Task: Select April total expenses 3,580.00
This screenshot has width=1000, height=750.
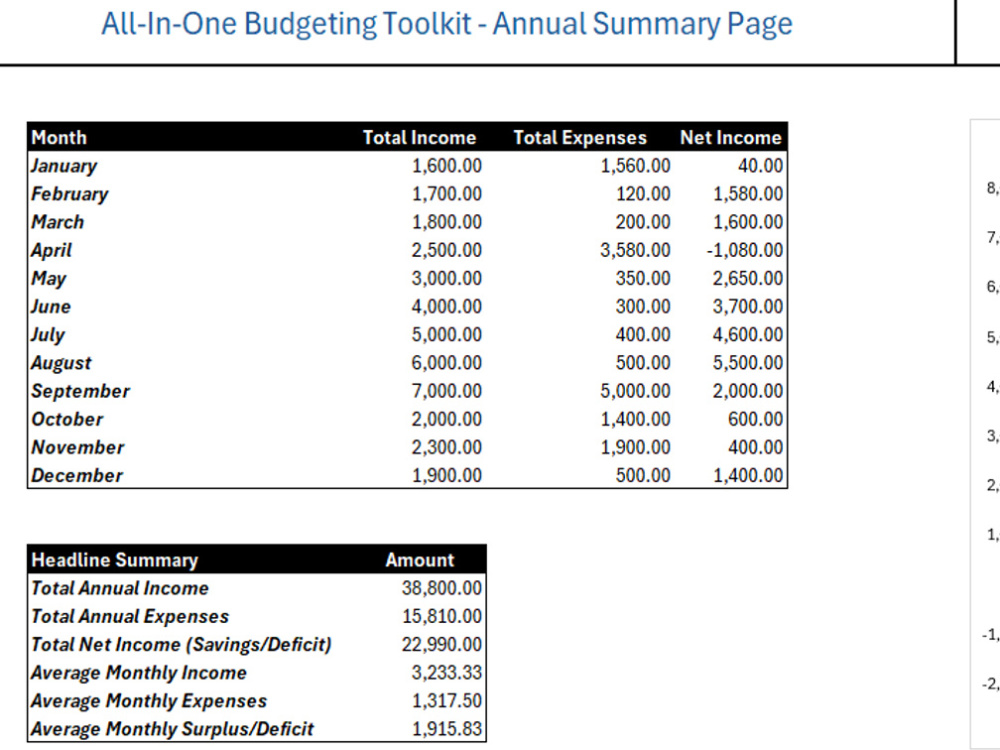Action: (x=635, y=250)
